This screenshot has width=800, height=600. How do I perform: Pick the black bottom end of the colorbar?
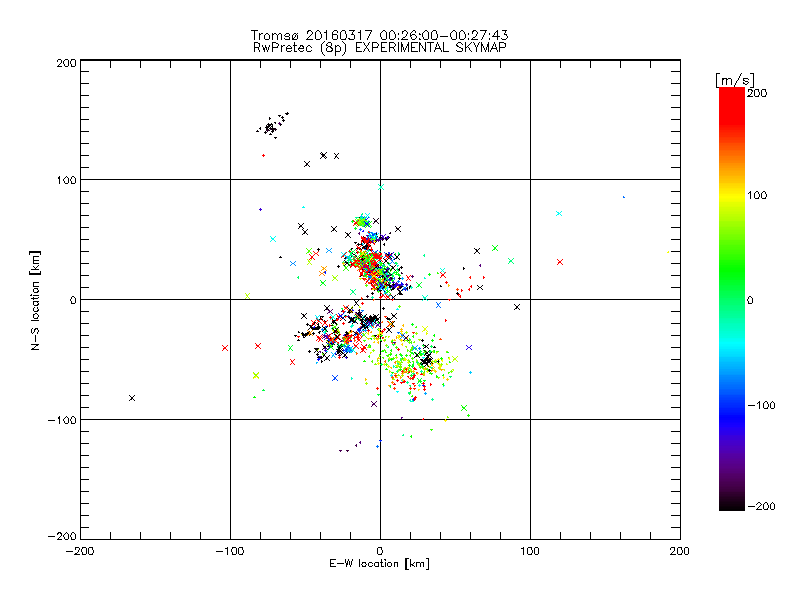click(x=732, y=504)
